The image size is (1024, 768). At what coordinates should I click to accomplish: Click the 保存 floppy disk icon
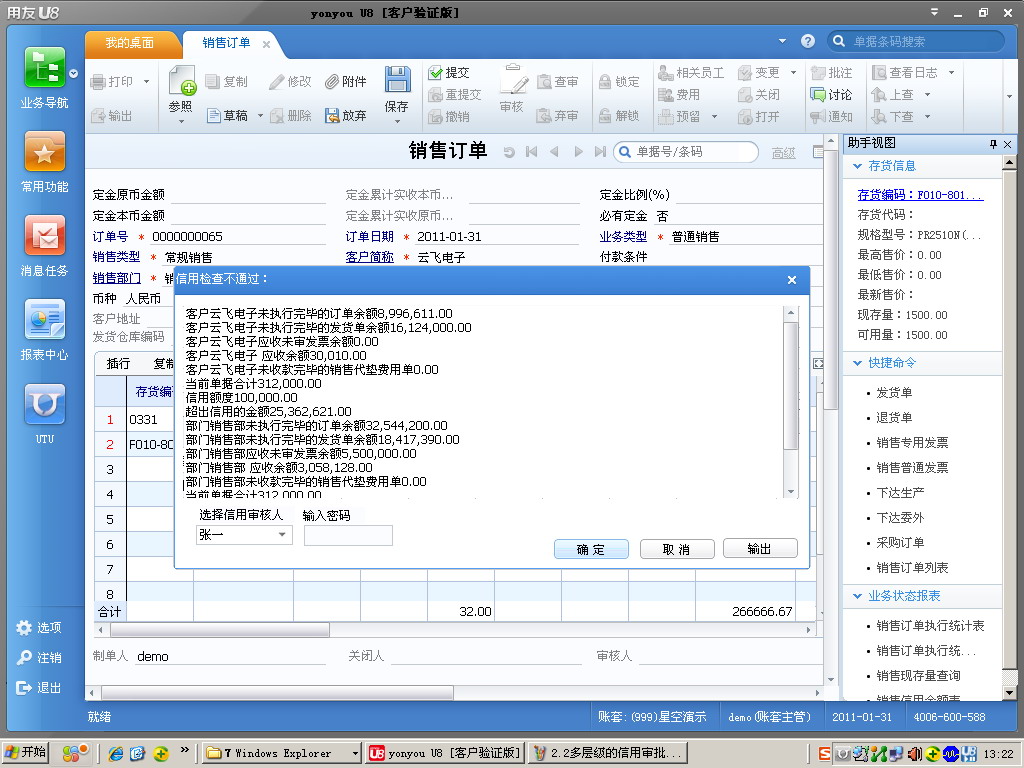397,79
